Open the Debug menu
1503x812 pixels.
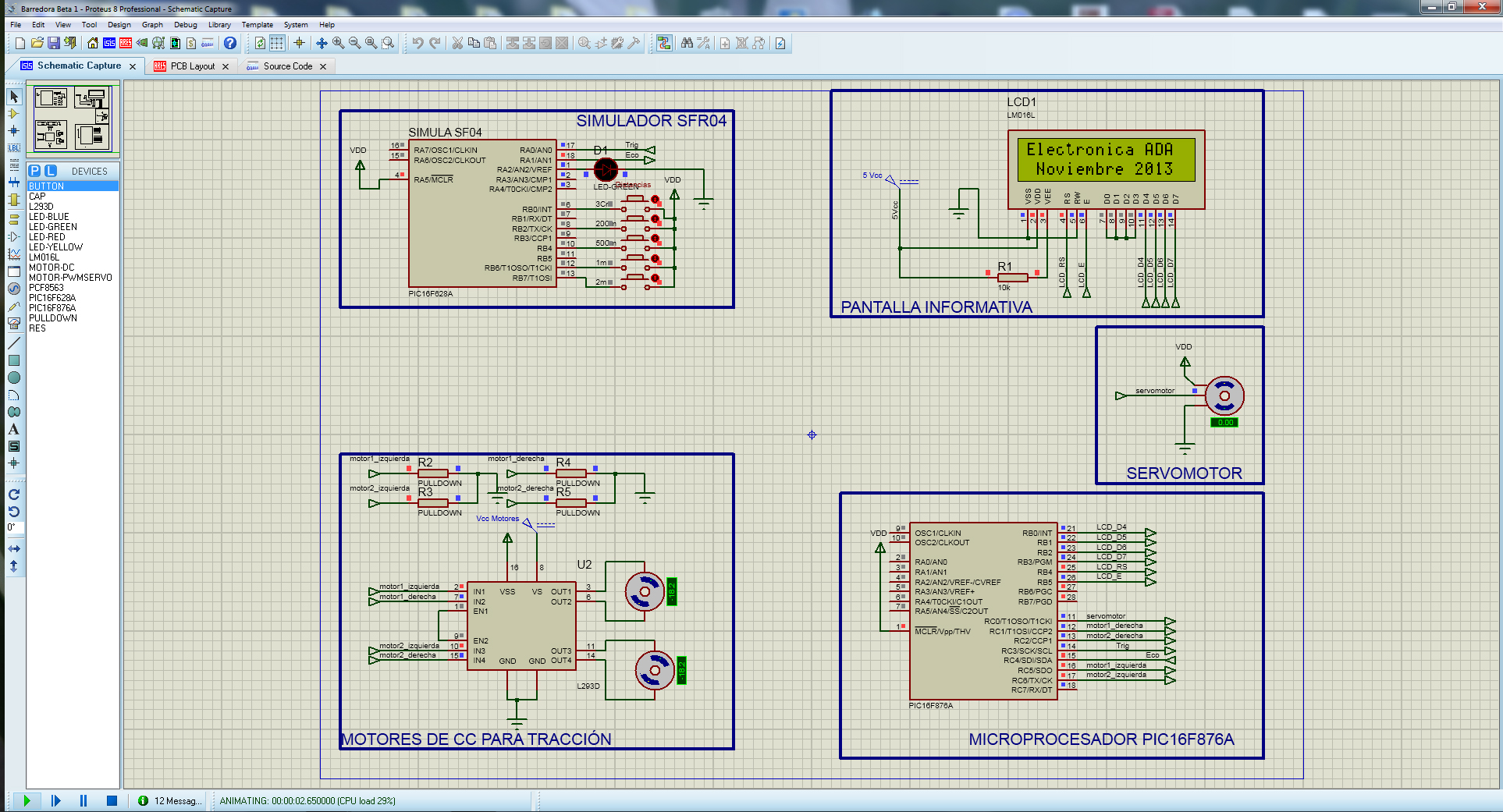(185, 25)
